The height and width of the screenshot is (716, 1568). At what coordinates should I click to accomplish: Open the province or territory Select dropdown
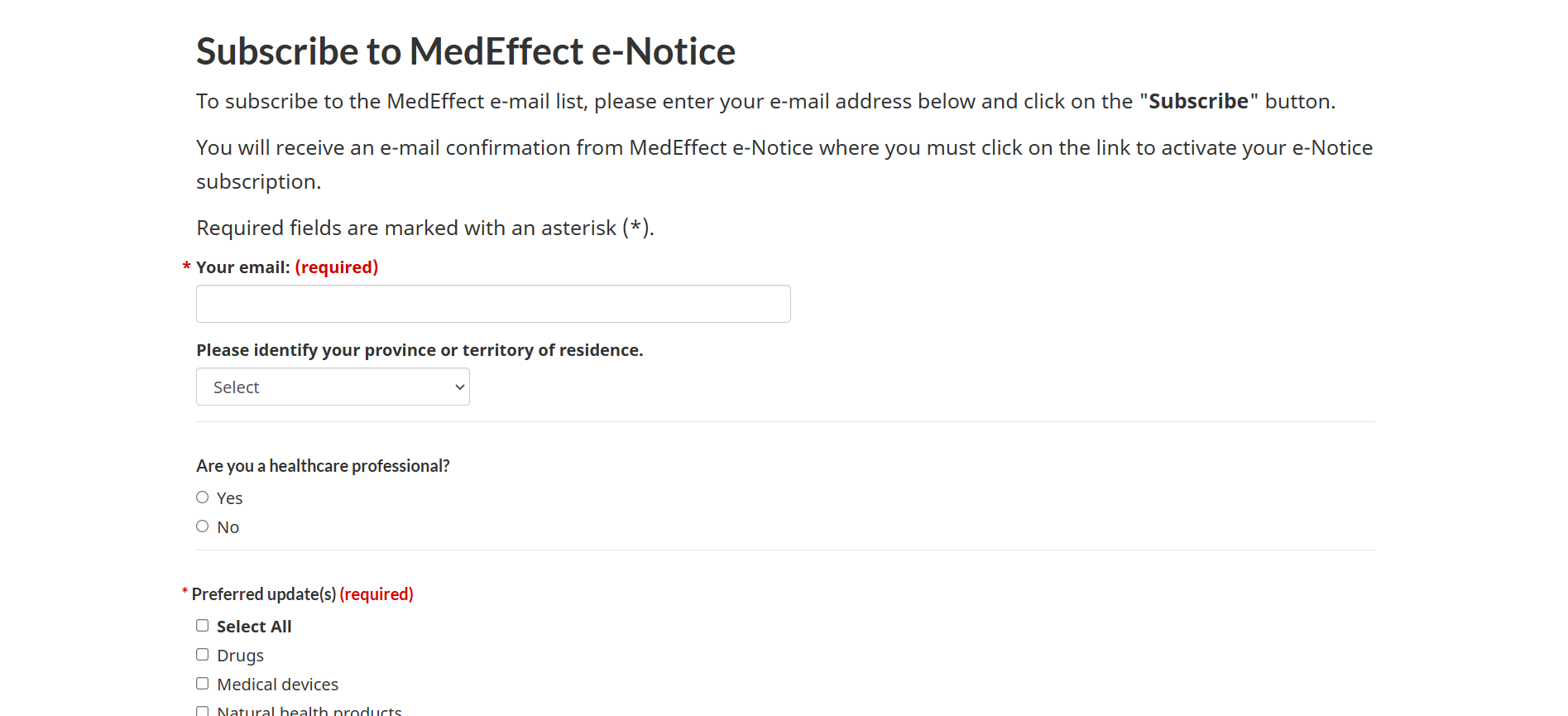(333, 387)
